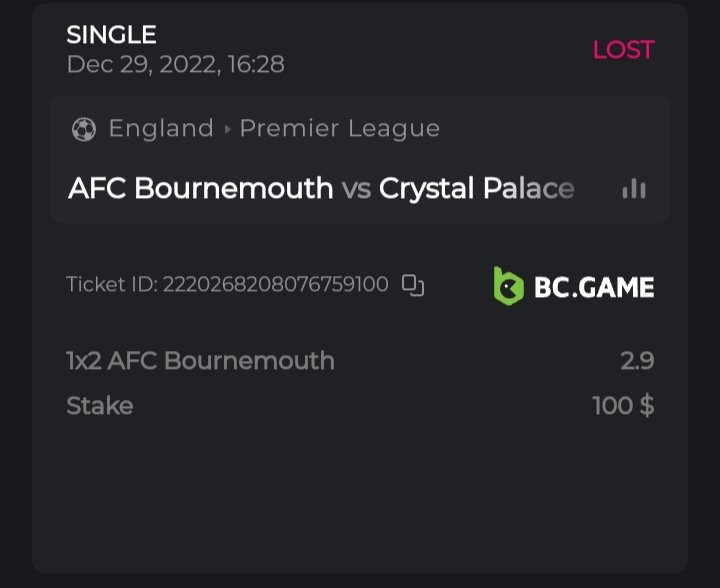Open the Premier League link

coord(340,129)
